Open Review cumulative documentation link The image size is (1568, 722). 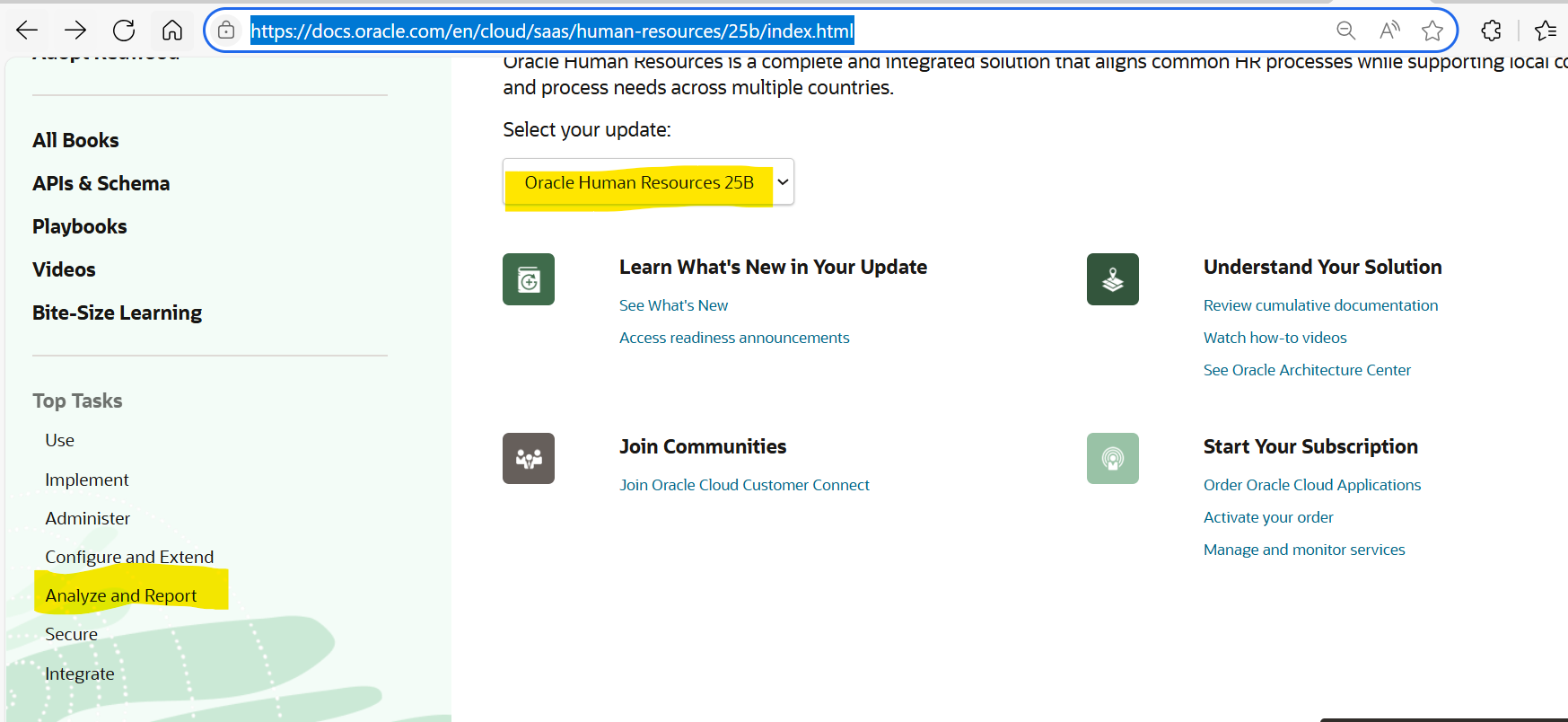(x=1321, y=305)
